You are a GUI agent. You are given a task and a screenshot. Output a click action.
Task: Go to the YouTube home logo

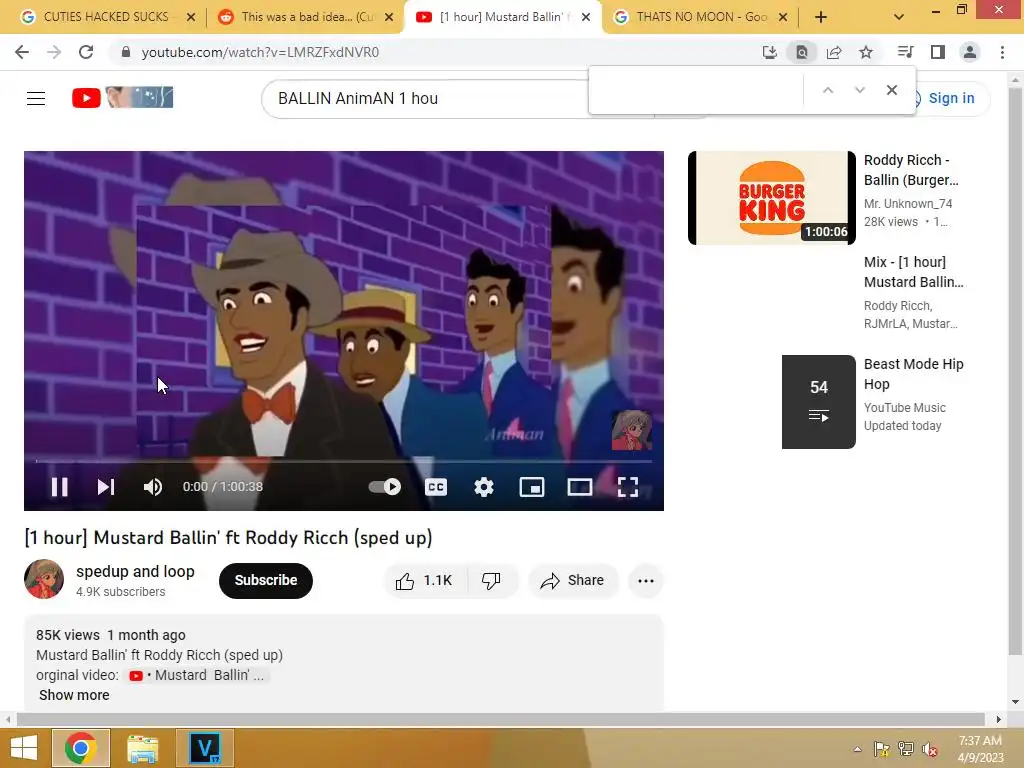point(122,98)
